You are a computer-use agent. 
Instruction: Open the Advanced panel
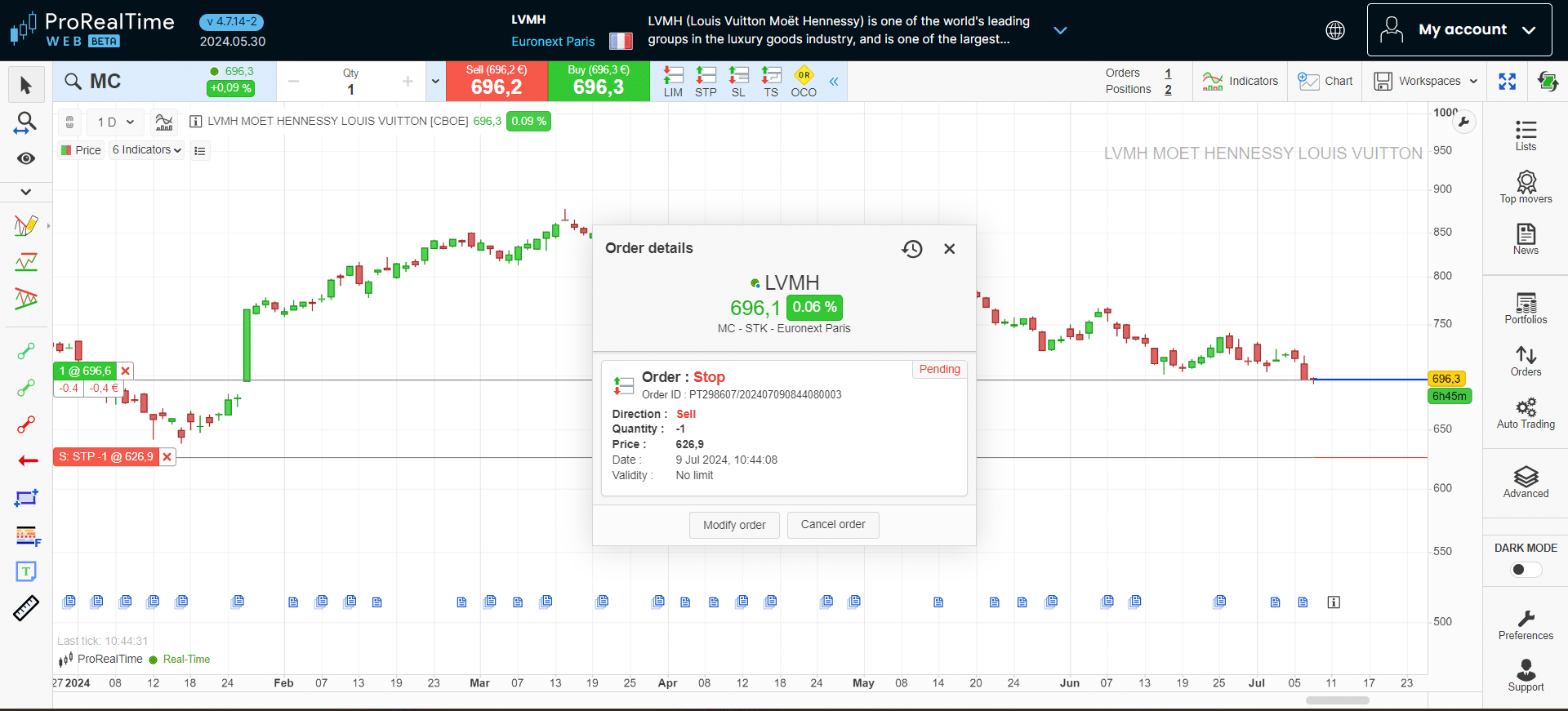point(1526,482)
